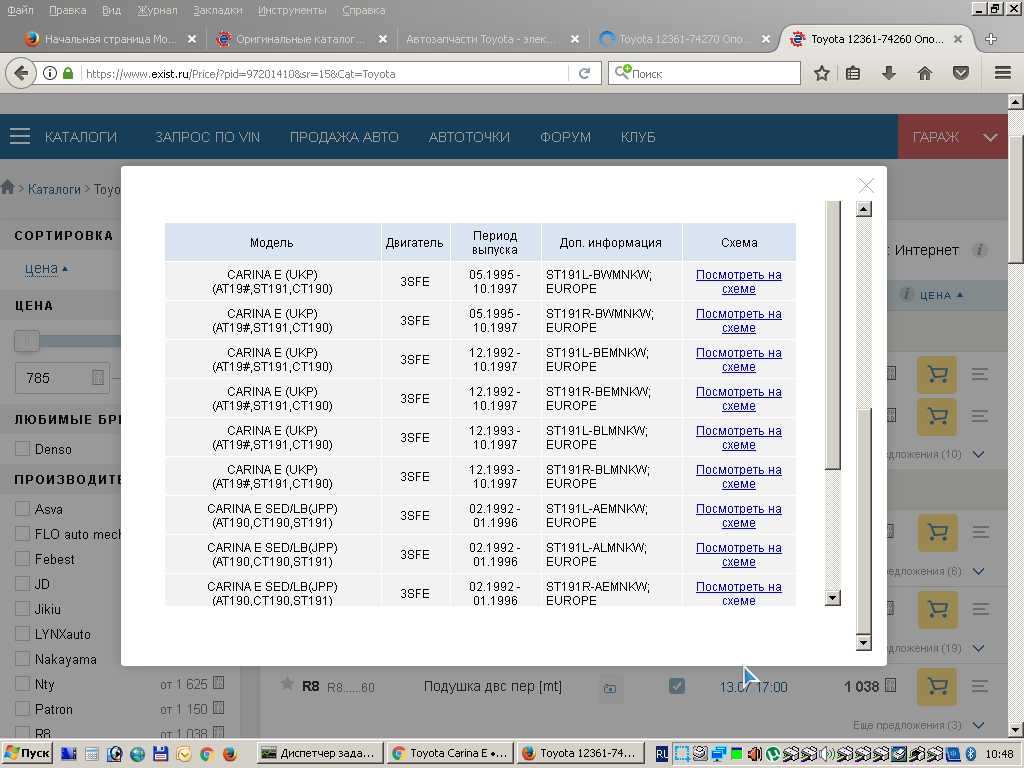The width and height of the screenshot is (1024, 768).
Task: Open the Firefox main menu button
Action: pyautogui.click(x=1002, y=73)
